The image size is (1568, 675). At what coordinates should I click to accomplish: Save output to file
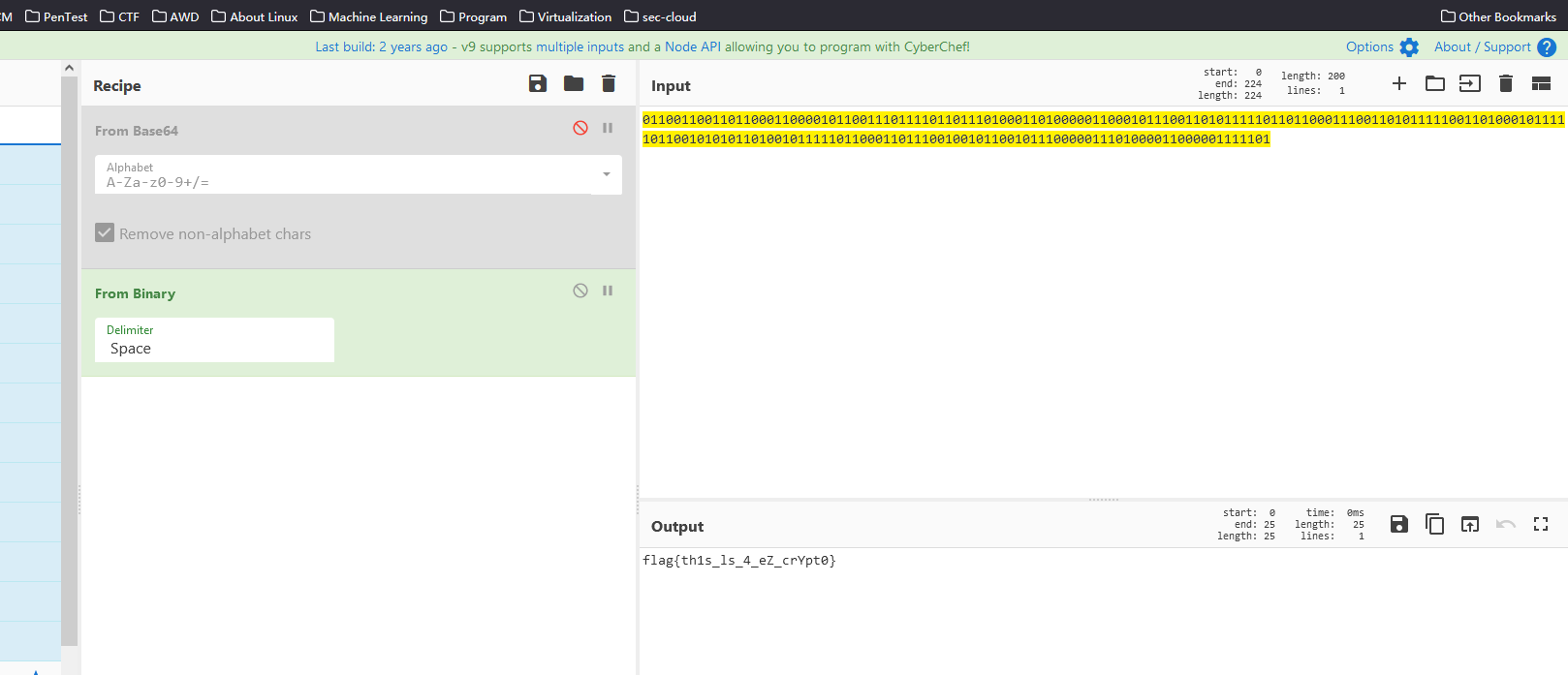(x=1399, y=524)
